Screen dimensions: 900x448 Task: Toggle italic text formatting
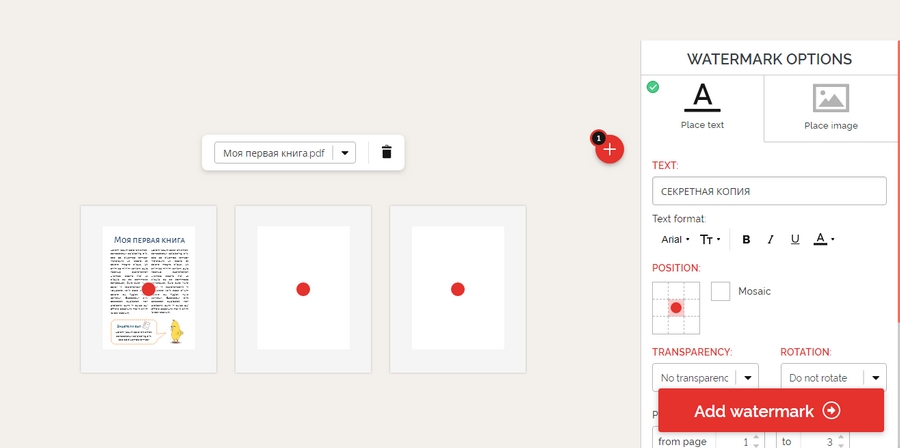pyautogui.click(x=770, y=239)
